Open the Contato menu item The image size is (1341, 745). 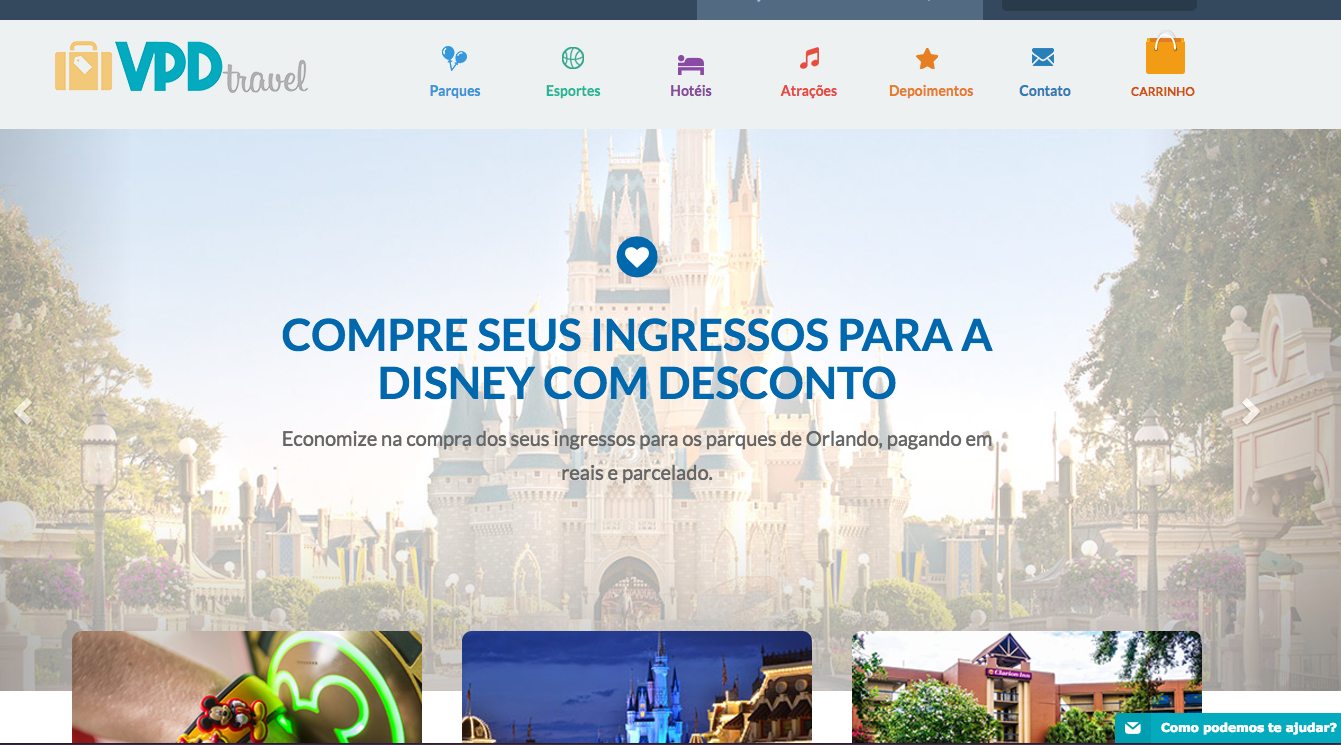point(1045,91)
